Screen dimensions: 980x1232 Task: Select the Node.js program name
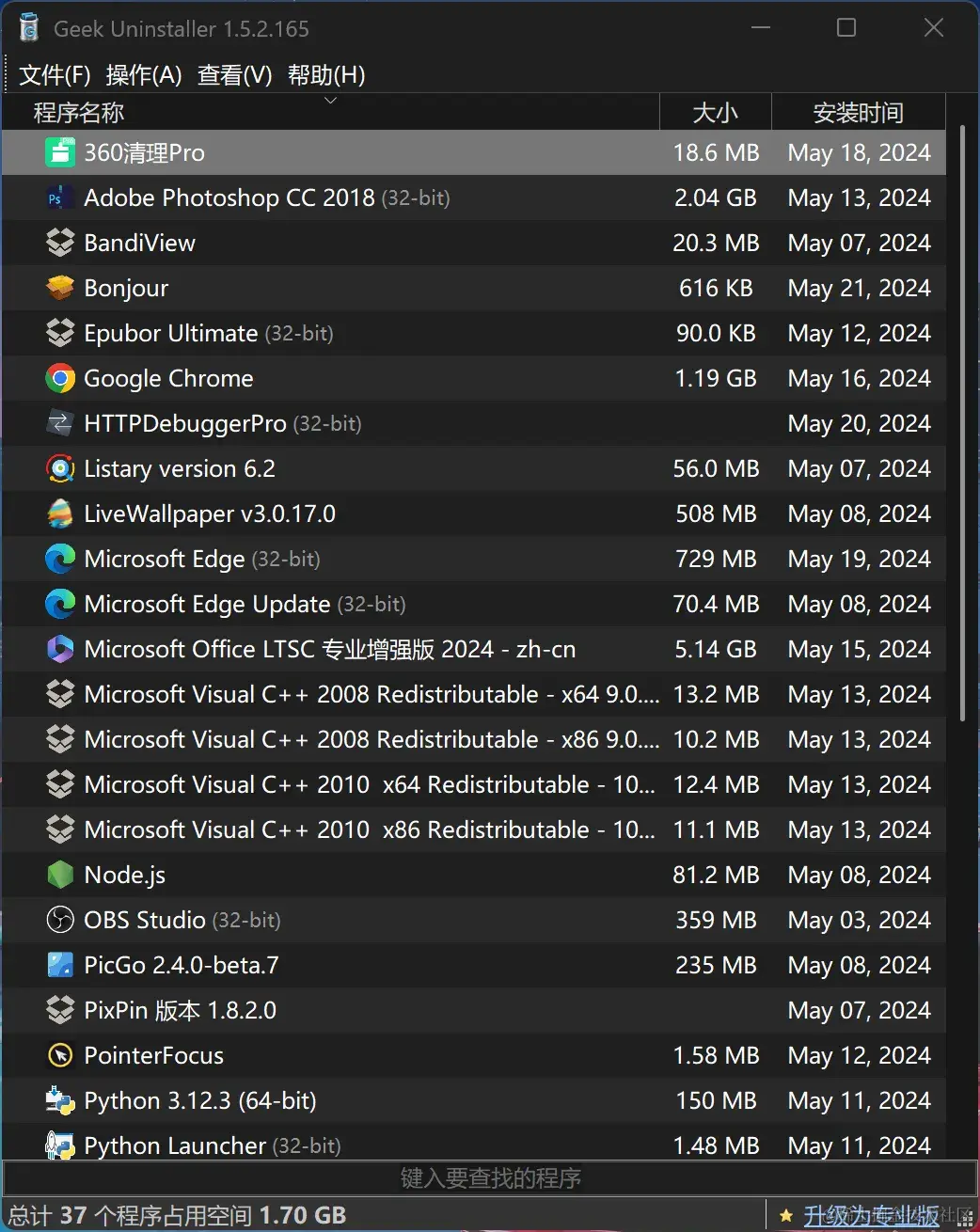click(125, 875)
